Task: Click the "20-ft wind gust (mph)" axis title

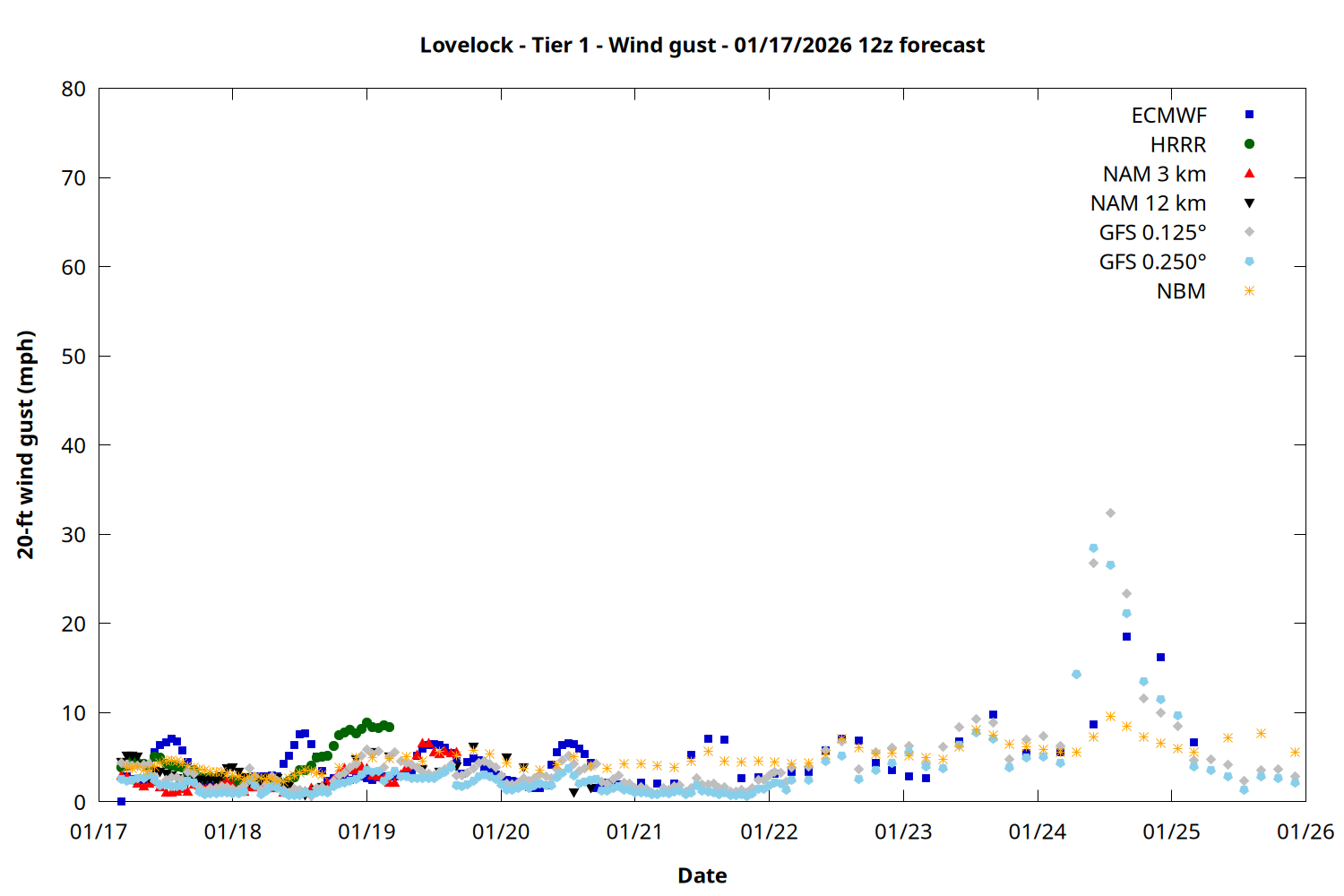Action: 26,444
